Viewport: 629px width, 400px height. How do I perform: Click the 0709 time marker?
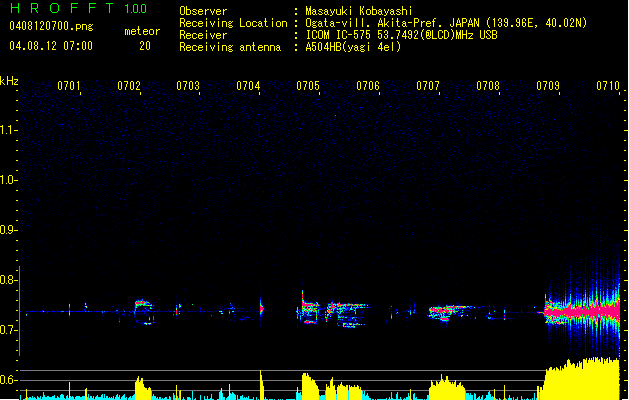[x=548, y=86]
